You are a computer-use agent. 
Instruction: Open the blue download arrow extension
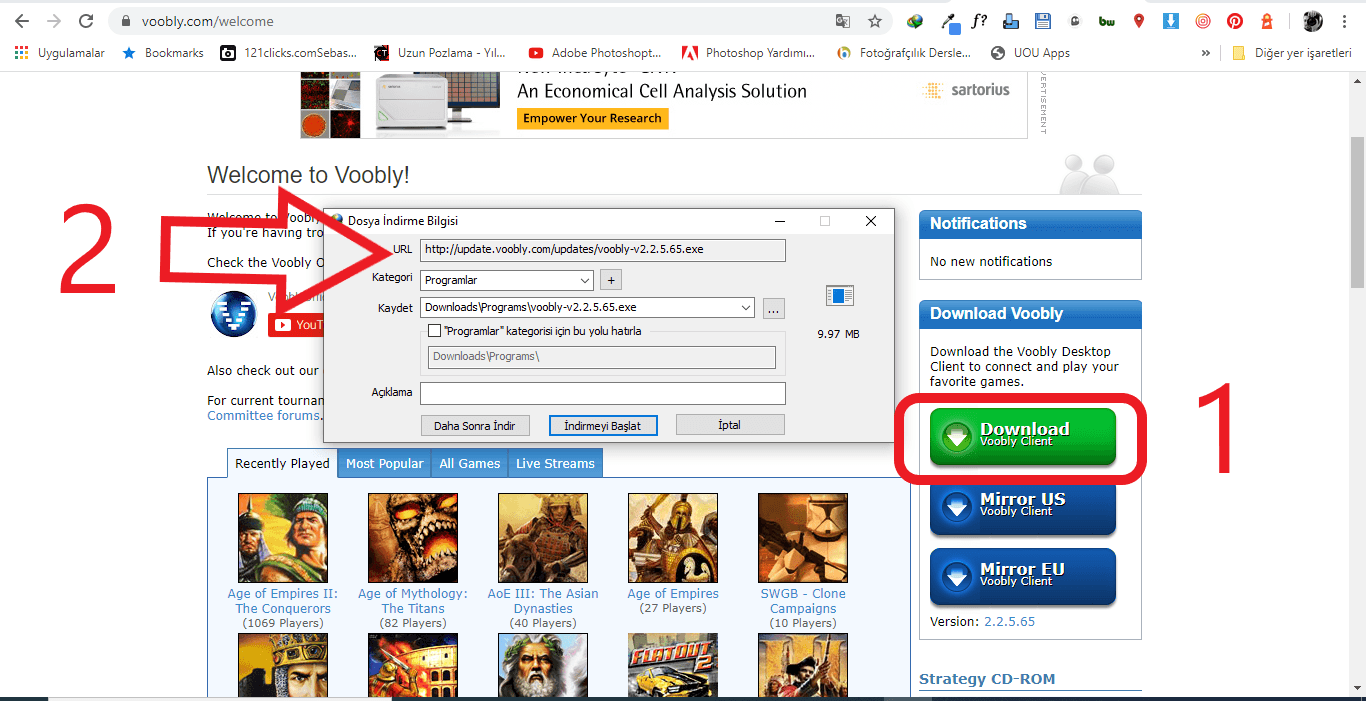click(1171, 21)
